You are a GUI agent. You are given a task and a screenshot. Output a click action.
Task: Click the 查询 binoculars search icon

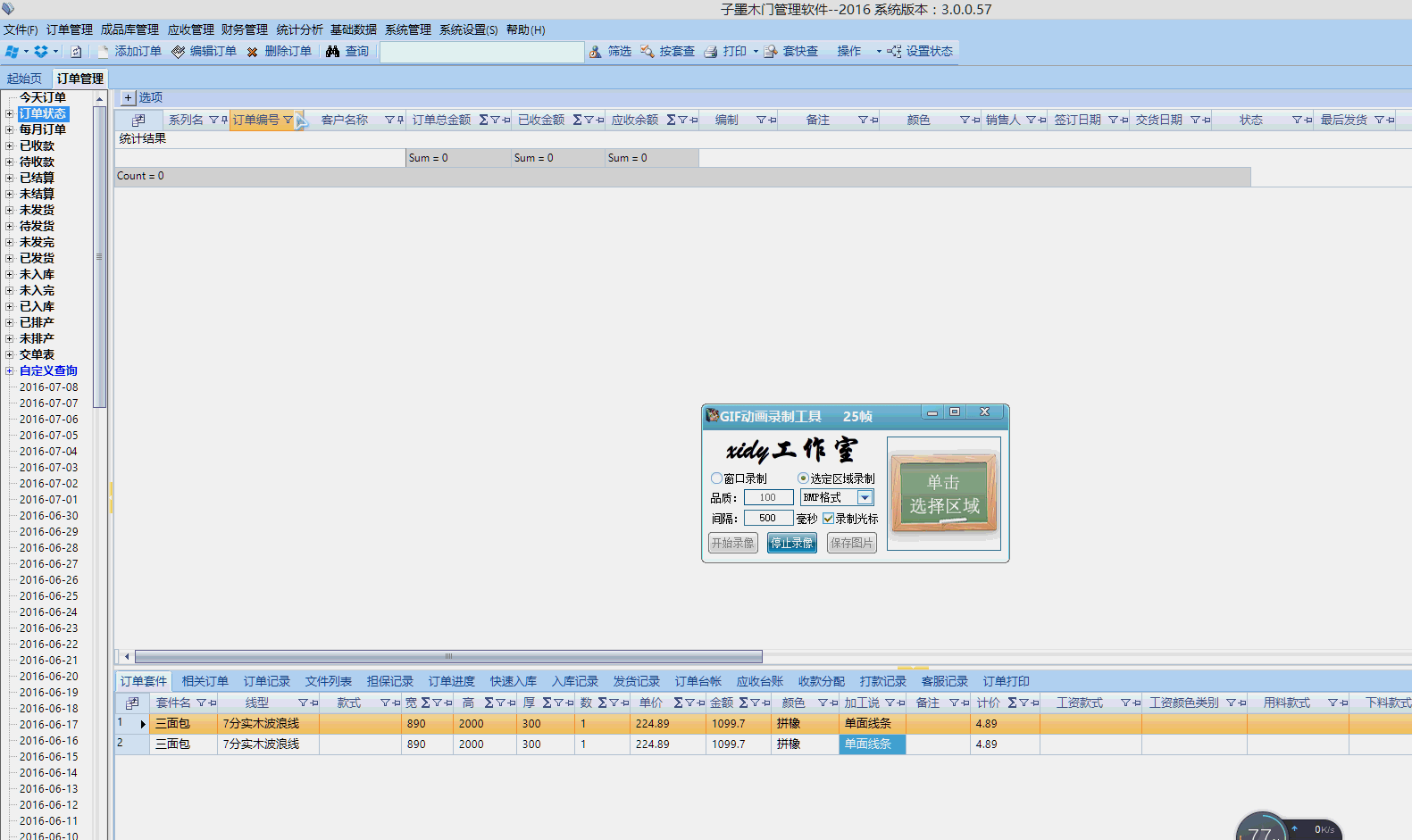[332, 52]
